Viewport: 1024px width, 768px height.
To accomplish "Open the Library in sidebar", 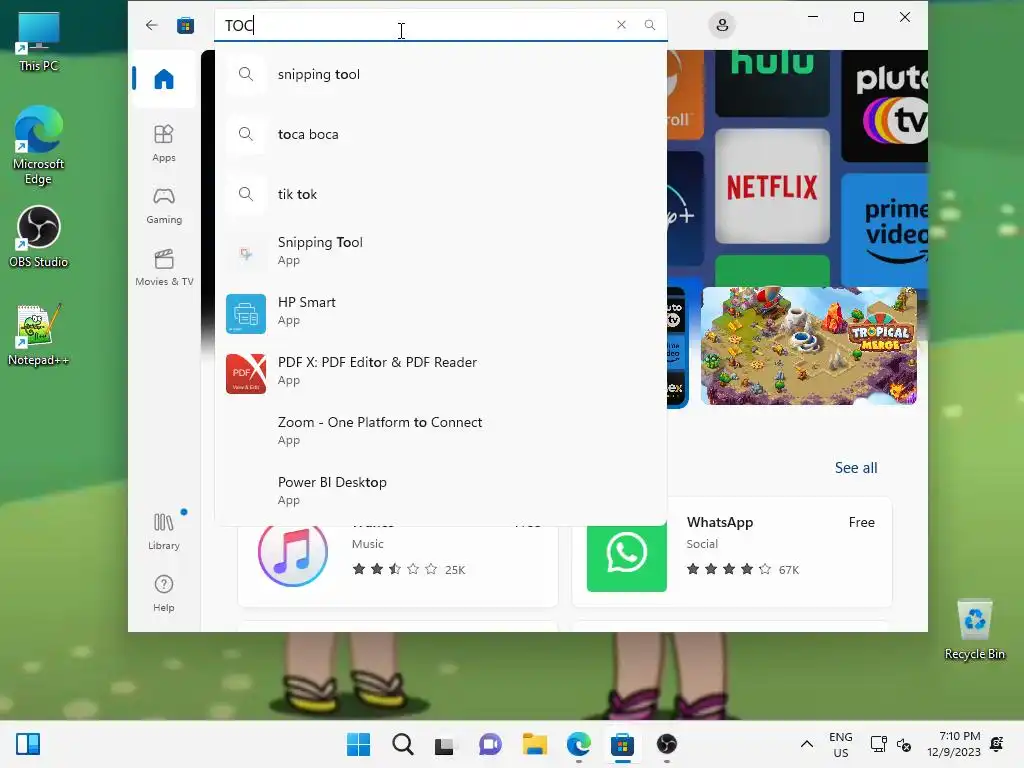I will tap(164, 531).
